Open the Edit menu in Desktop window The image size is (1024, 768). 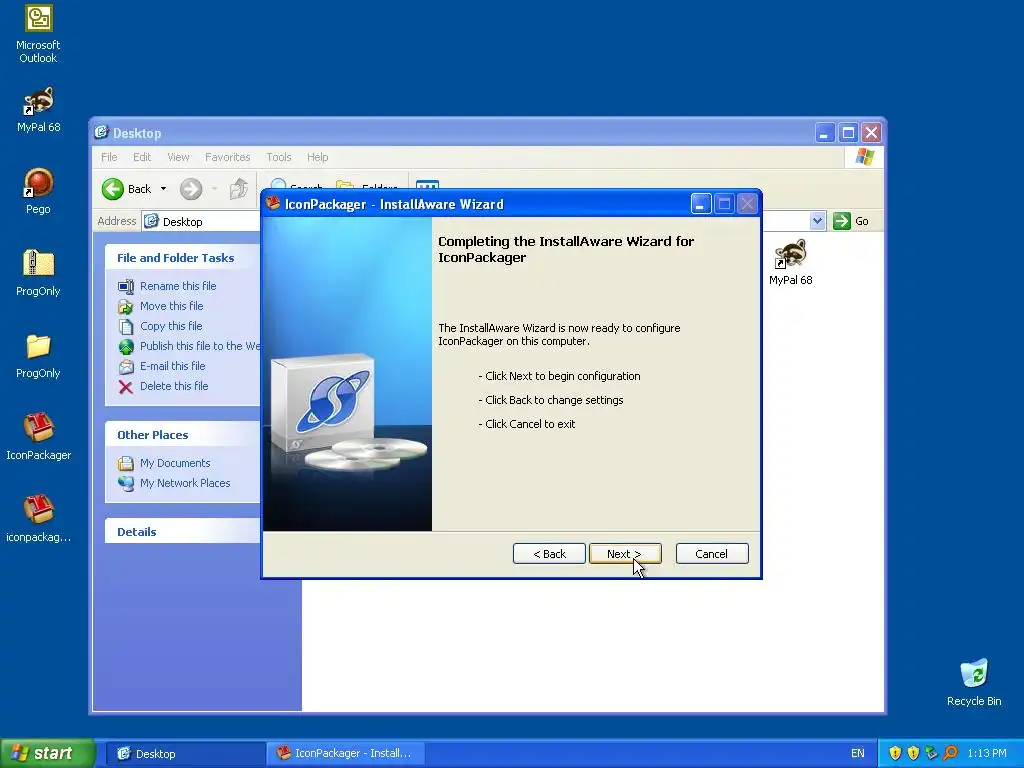(142, 157)
